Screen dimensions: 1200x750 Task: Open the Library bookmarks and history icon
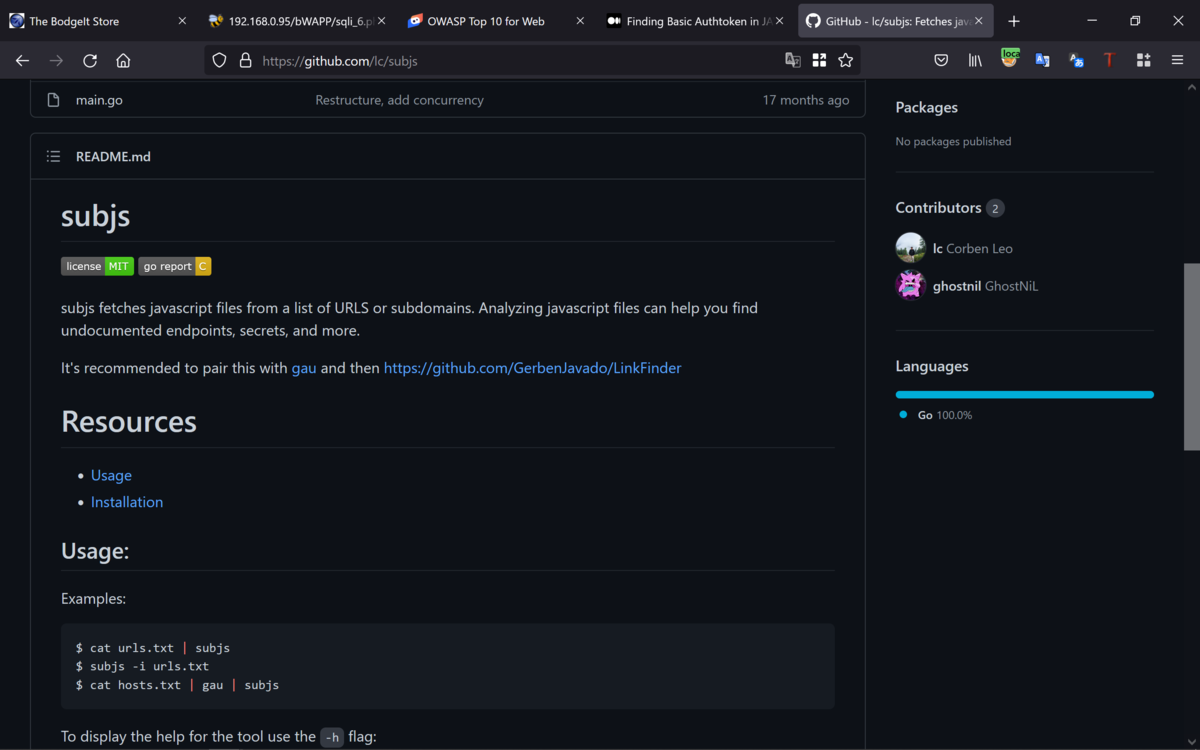click(x=975, y=60)
